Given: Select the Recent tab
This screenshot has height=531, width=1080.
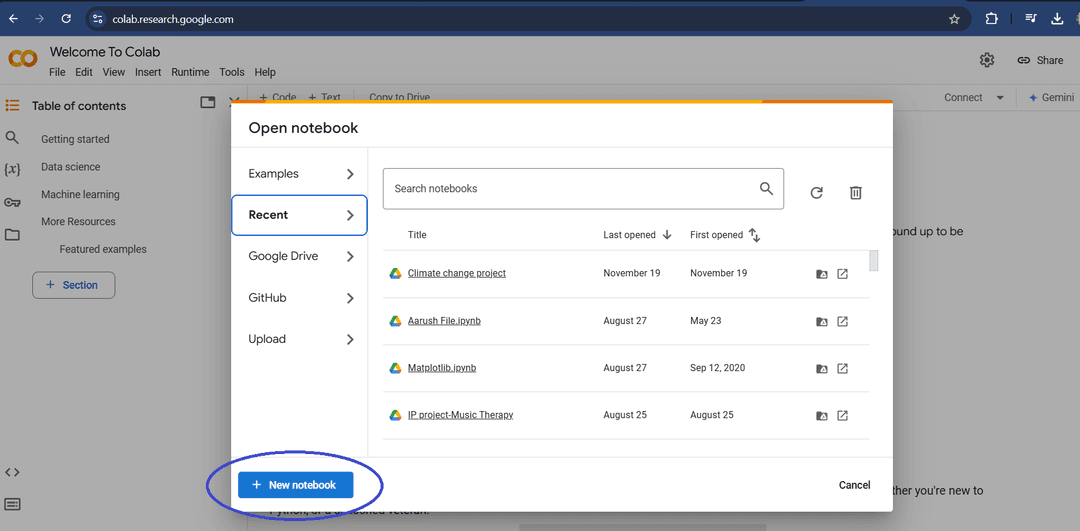Looking at the screenshot, I should 299,215.
